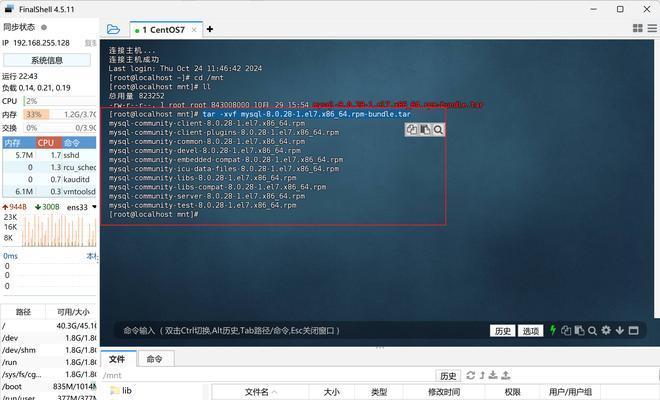660x400 pixels.
Task: Click the 系统信息 button
Action: [47, 60]
